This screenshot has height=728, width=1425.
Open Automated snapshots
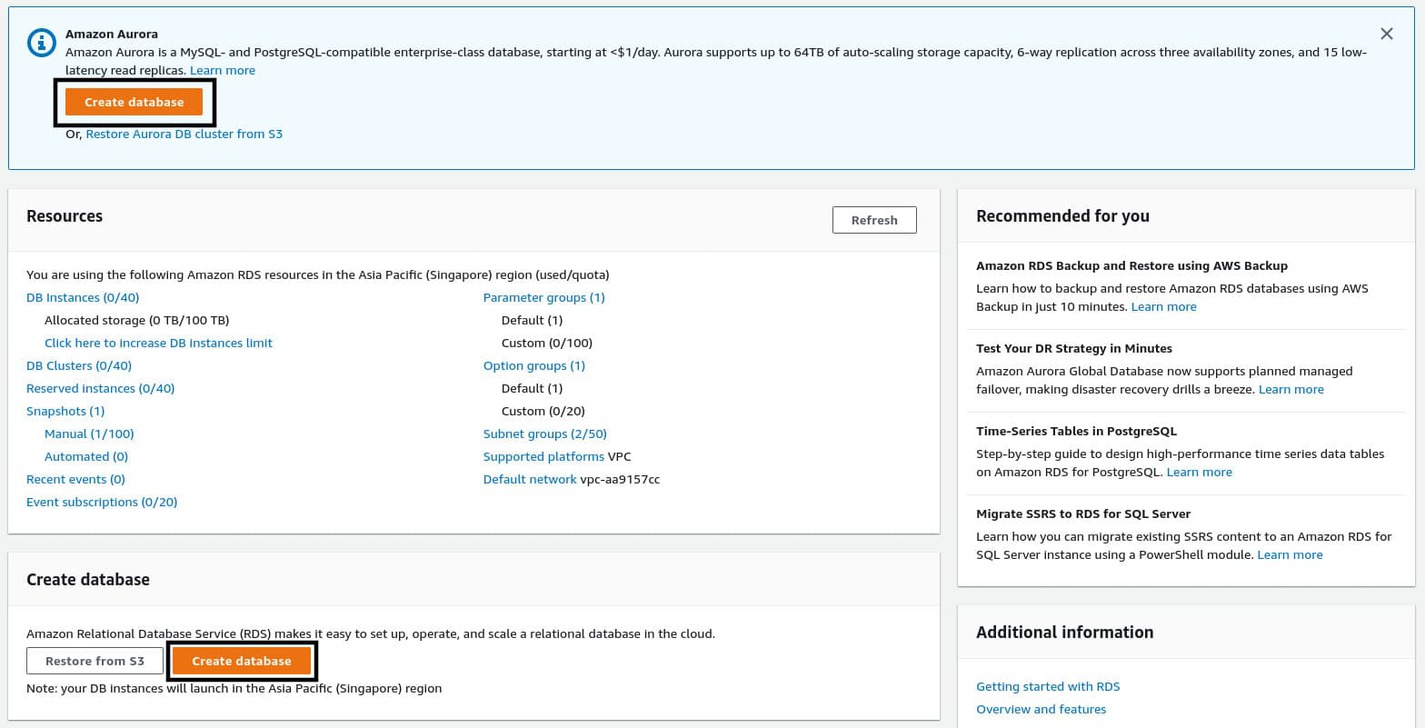tap(86, 456)
